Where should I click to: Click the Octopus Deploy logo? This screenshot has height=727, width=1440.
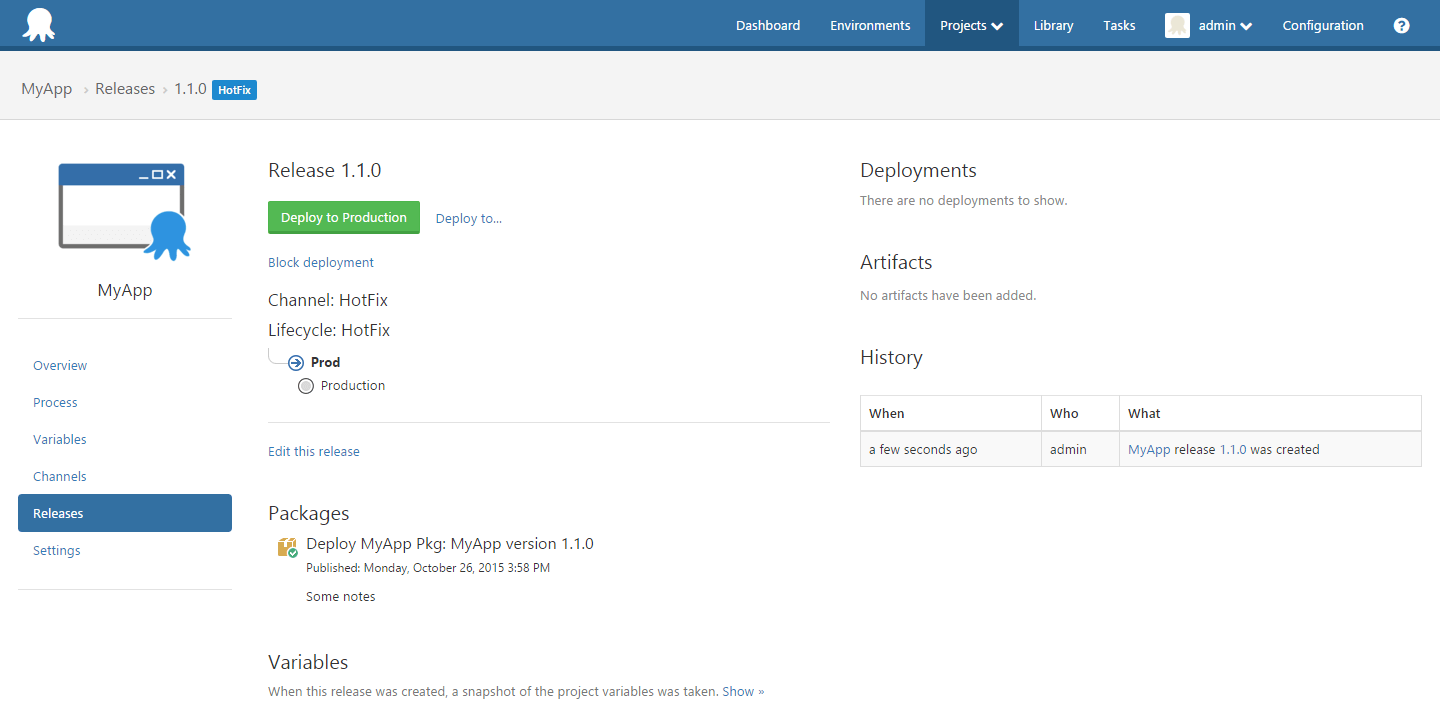38,25
